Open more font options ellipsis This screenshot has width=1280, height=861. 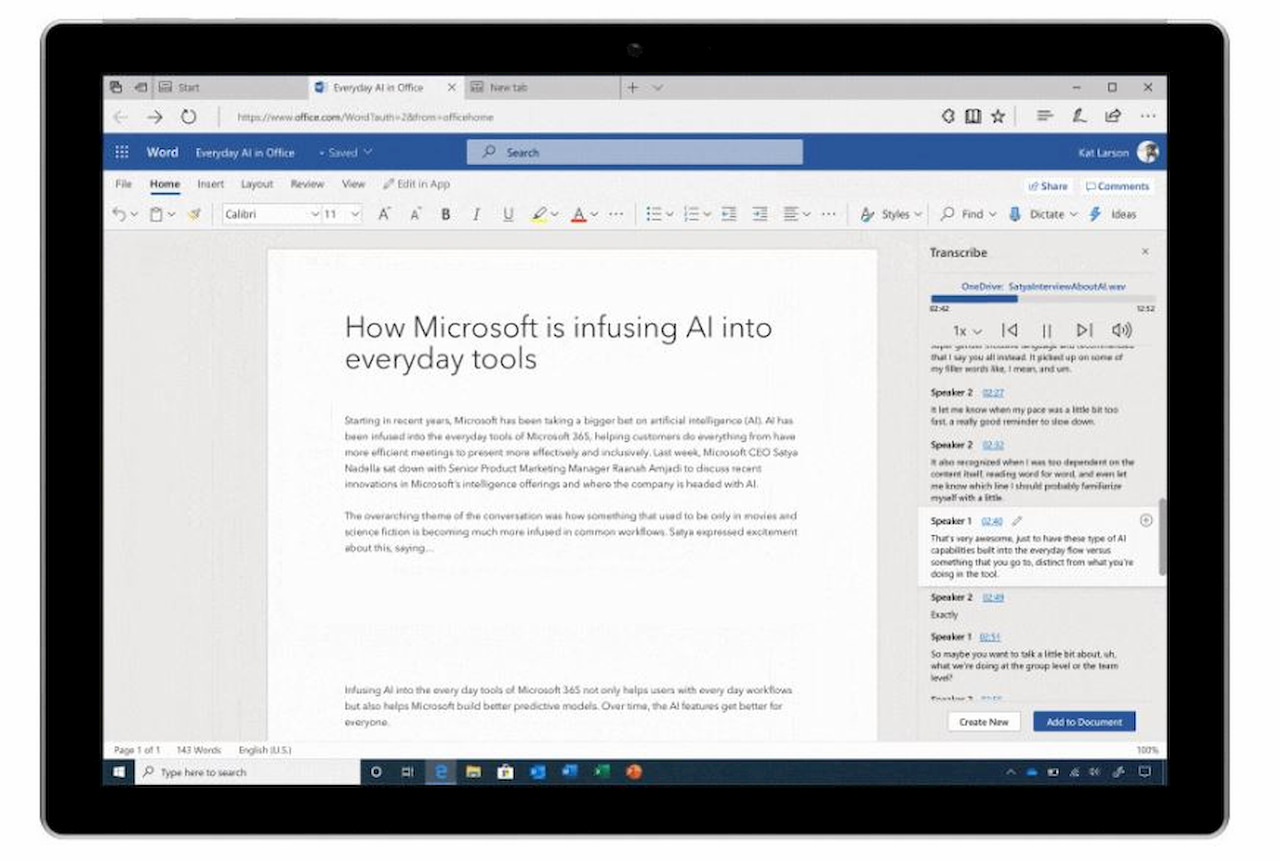coord(616,214)
